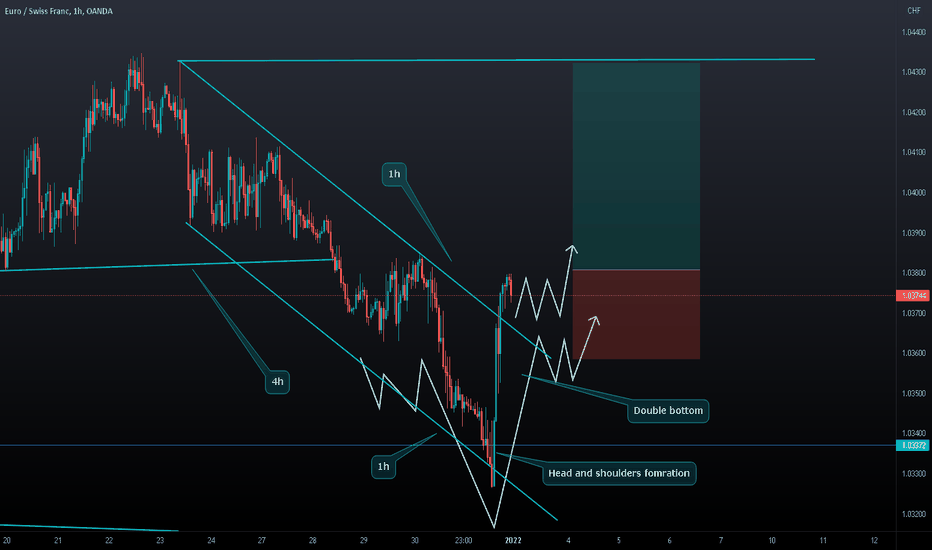Viewport: 932px width, 550px height.
Task: Click the date label 22 on time axis
Action: [x=109, y=540]
